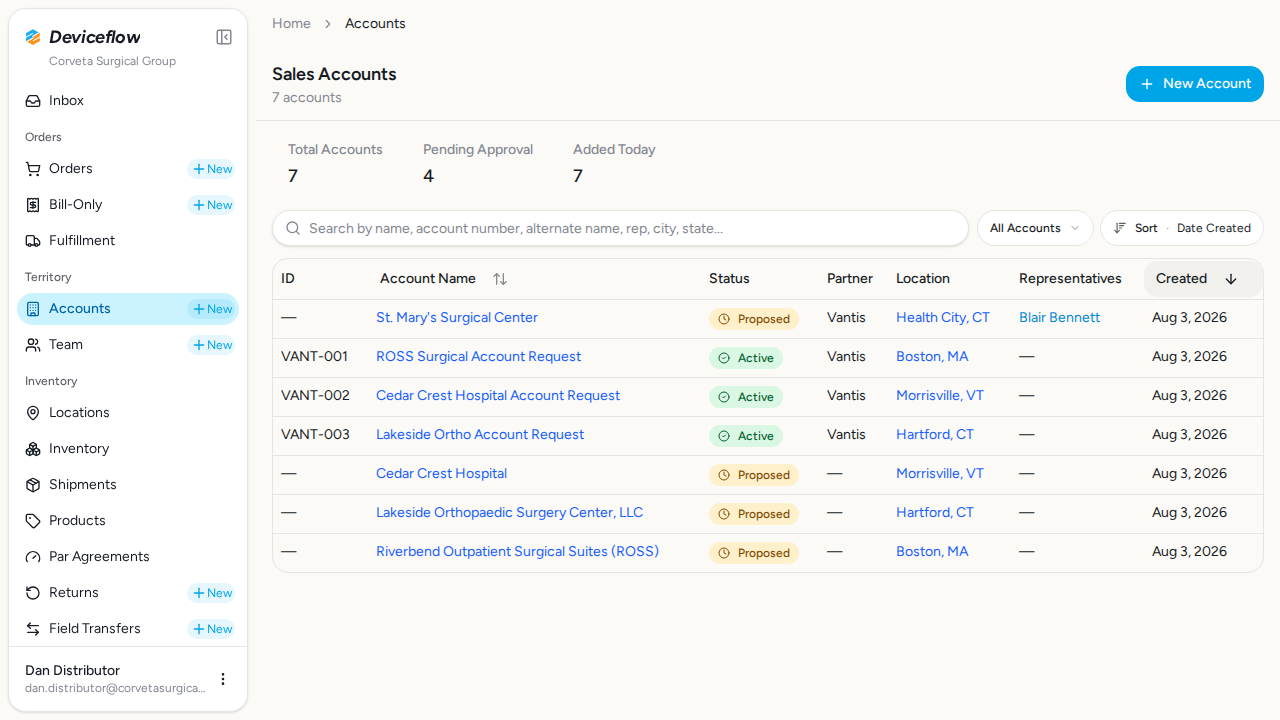
Task: Click the Total Accounts stat card
Action: (335, 163)
